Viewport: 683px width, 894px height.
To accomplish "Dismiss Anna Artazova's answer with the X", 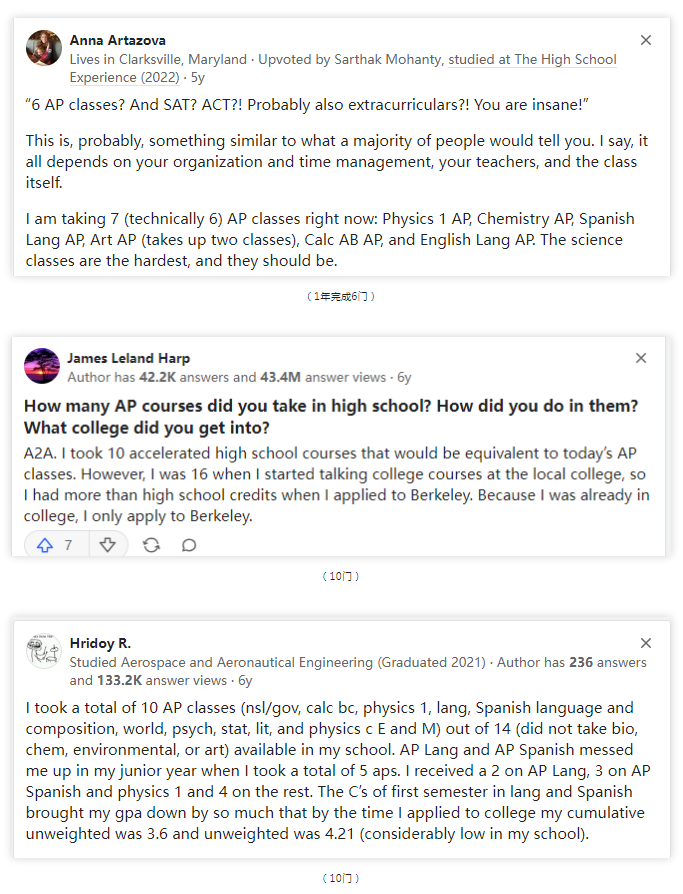I will click(x=645, y=40).
